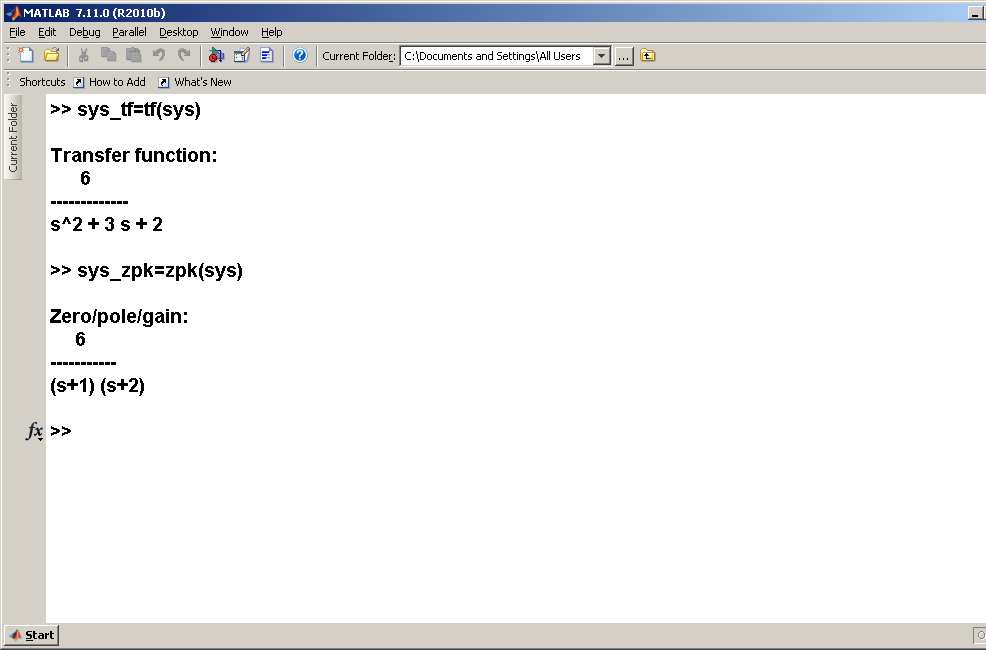This screenshot has width=986, height=650.
Task: Click the denominator s^2 + 3 s + 2
Action: pyautogui.click(x=106, y=224)
